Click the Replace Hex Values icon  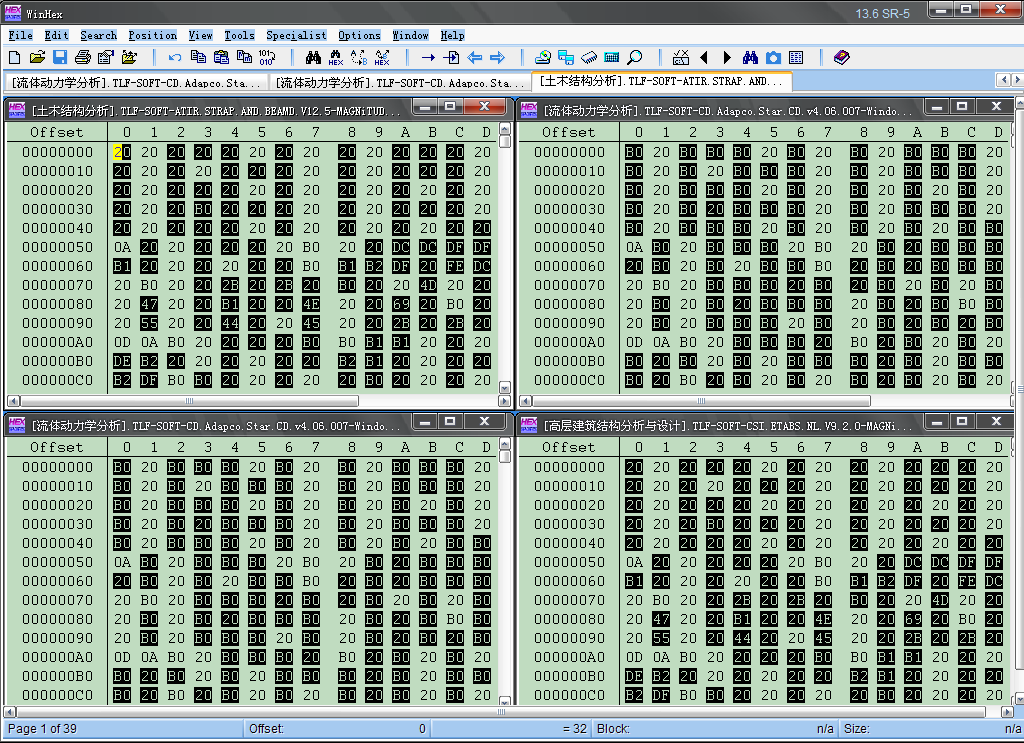coord(382,57)
